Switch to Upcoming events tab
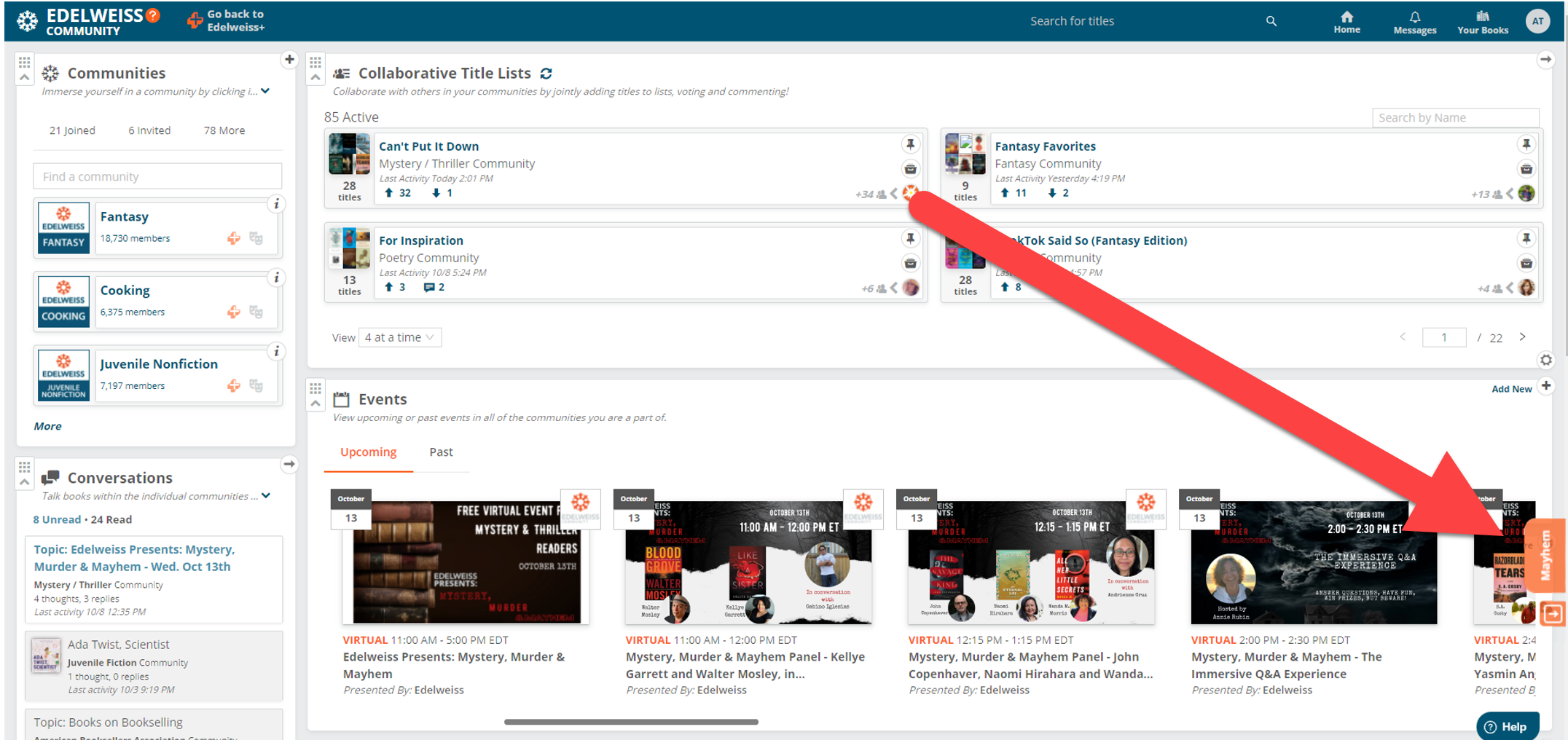Viewport: 1568px width, 740px height. tap(368, 452)
